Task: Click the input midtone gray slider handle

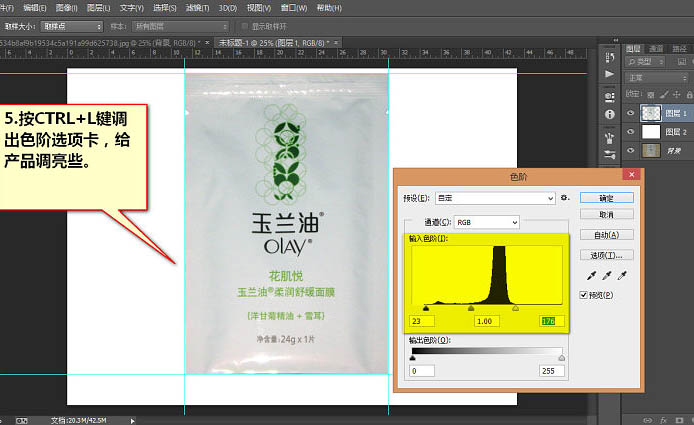Action: pyautogui.click(x=471, y=308)
